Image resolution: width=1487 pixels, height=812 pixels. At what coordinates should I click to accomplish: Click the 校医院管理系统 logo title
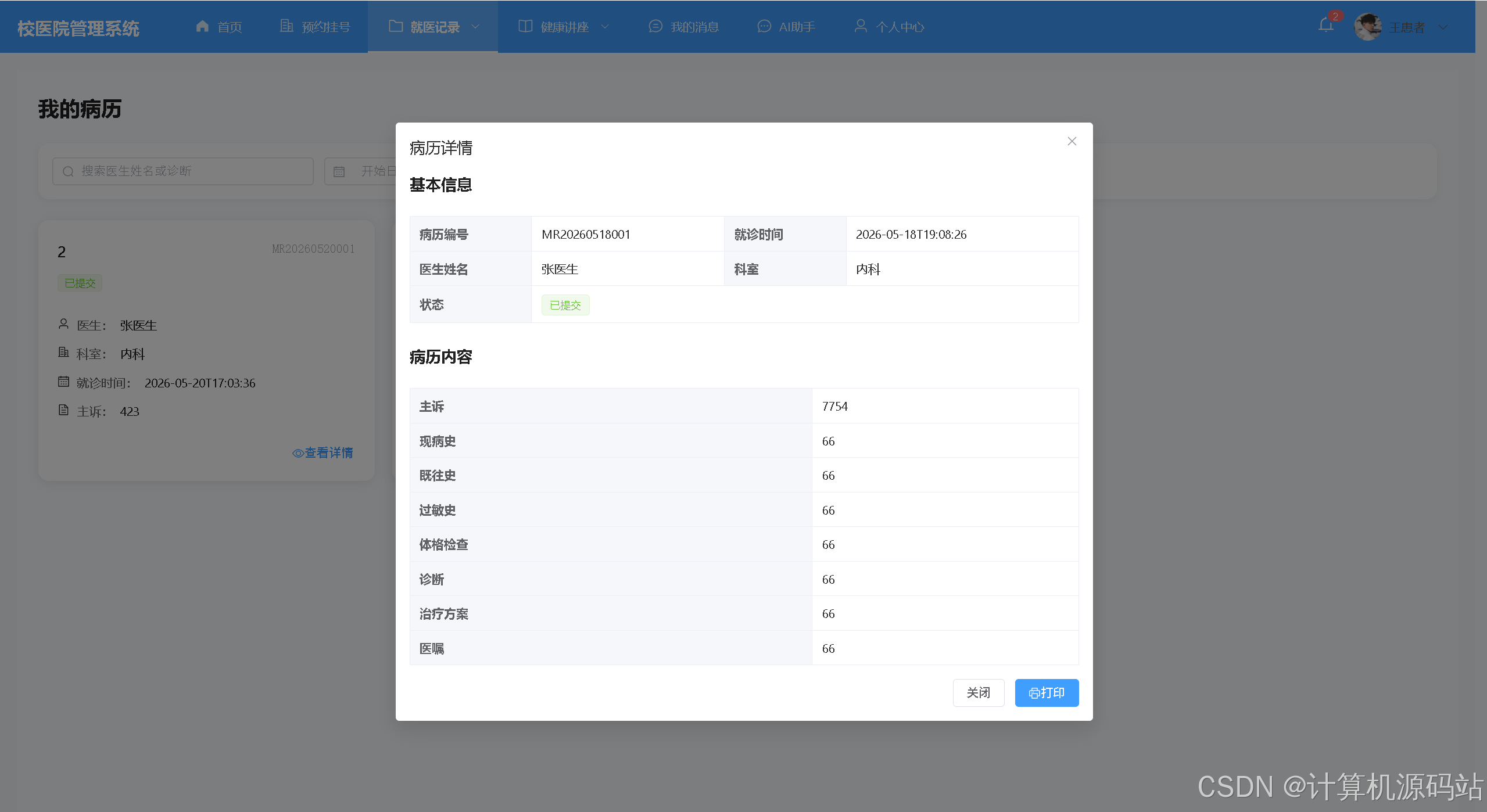click(78, 28)
